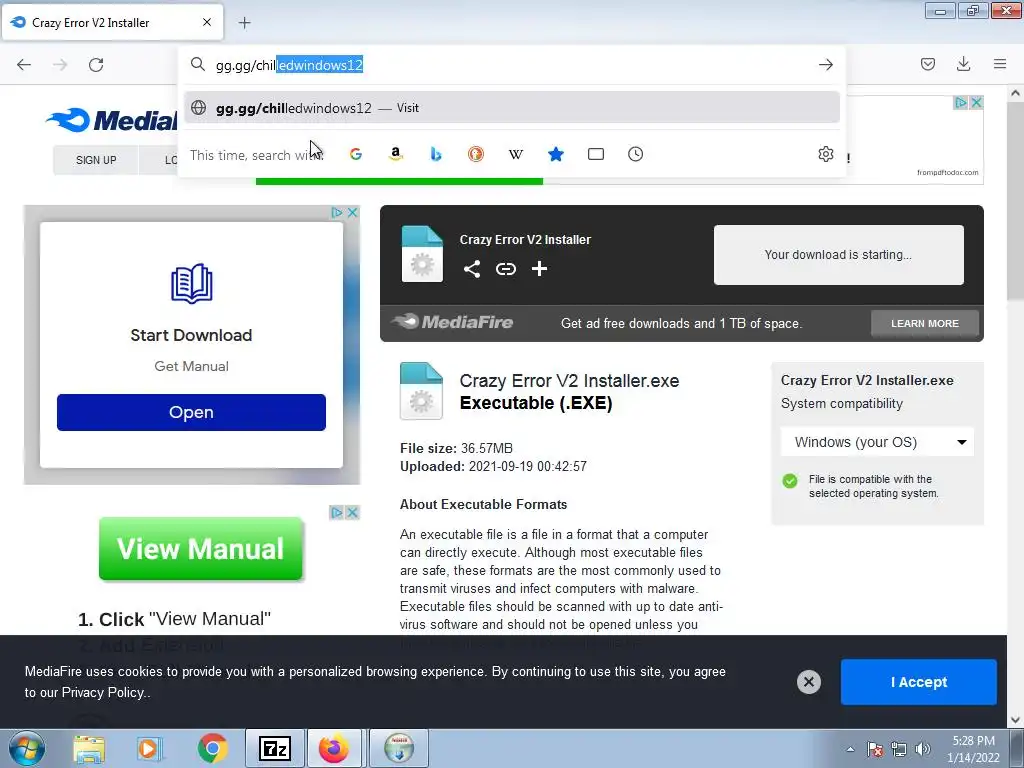This screenshot has height=768, width=1024.
Task: Click the taskbar clock showing 5:28 PM
Action: pos(973,749)
